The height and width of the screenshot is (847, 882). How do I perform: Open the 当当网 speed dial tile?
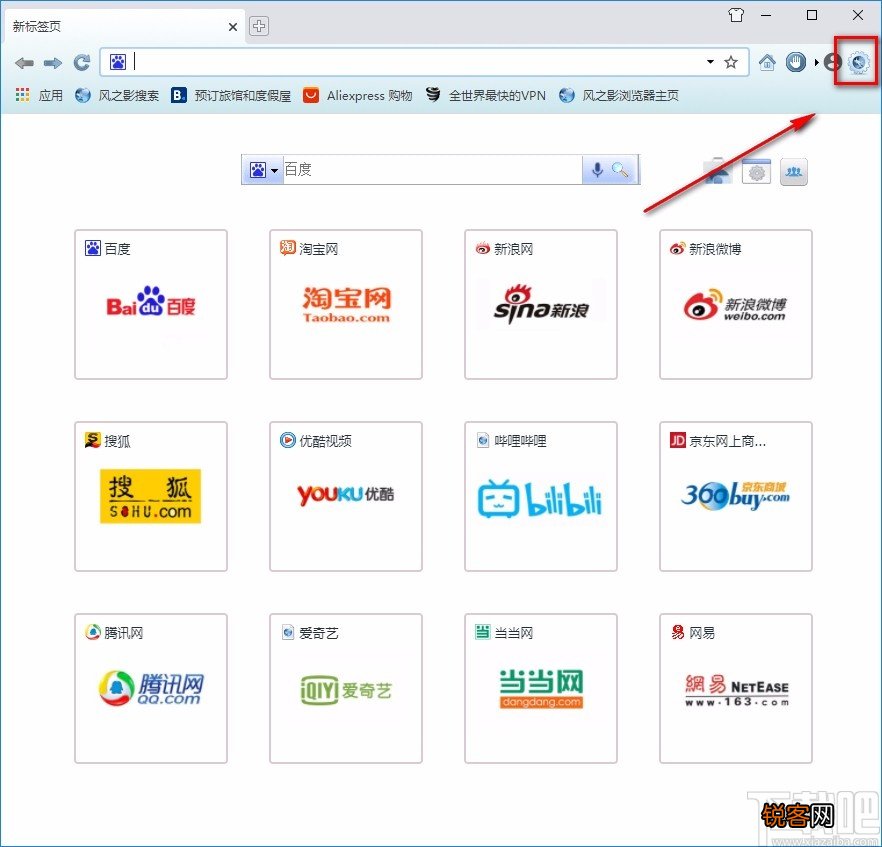(x=541, y=688)
